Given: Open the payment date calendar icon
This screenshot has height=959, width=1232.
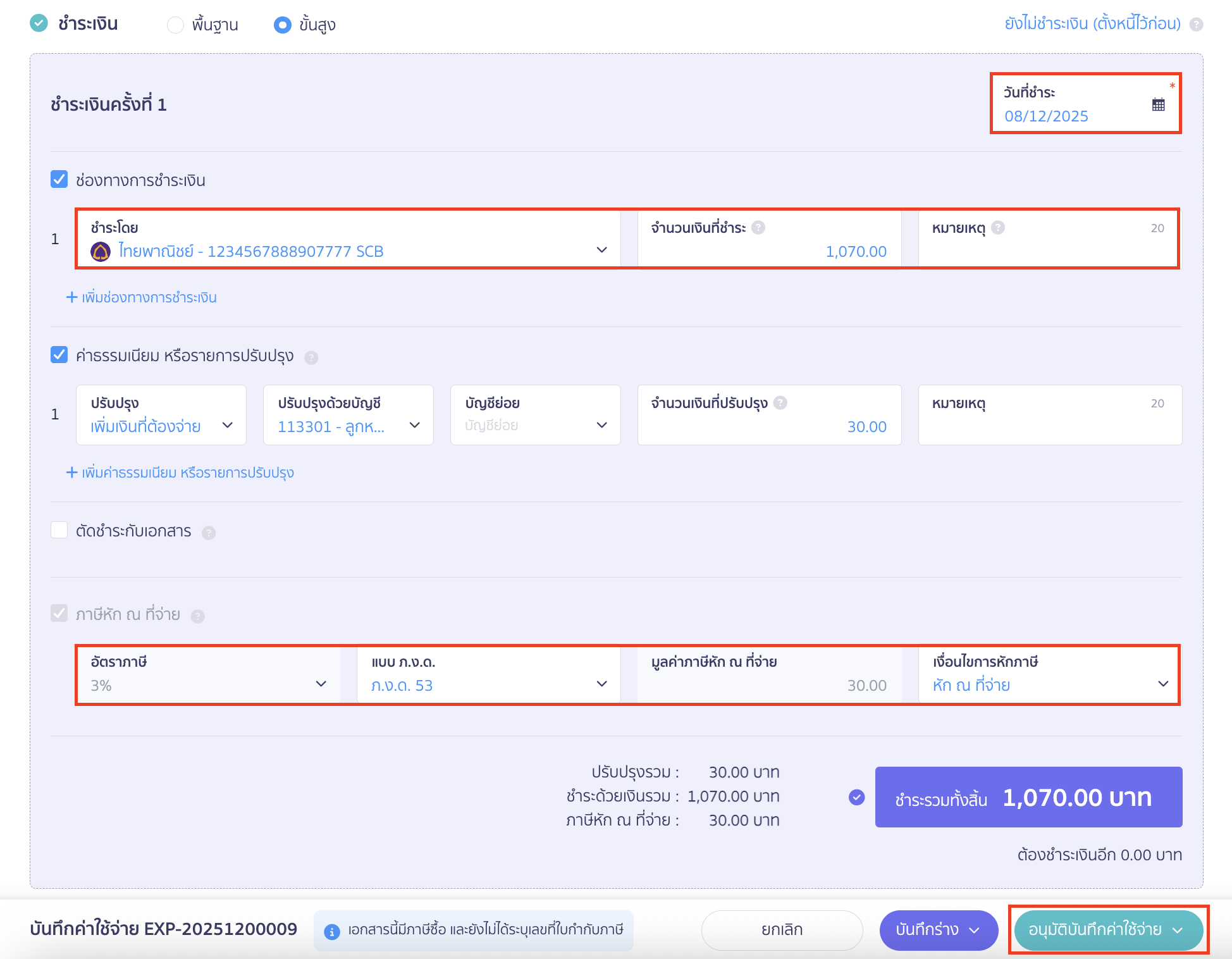Looking at the screenshot, I should point(1158,105).
